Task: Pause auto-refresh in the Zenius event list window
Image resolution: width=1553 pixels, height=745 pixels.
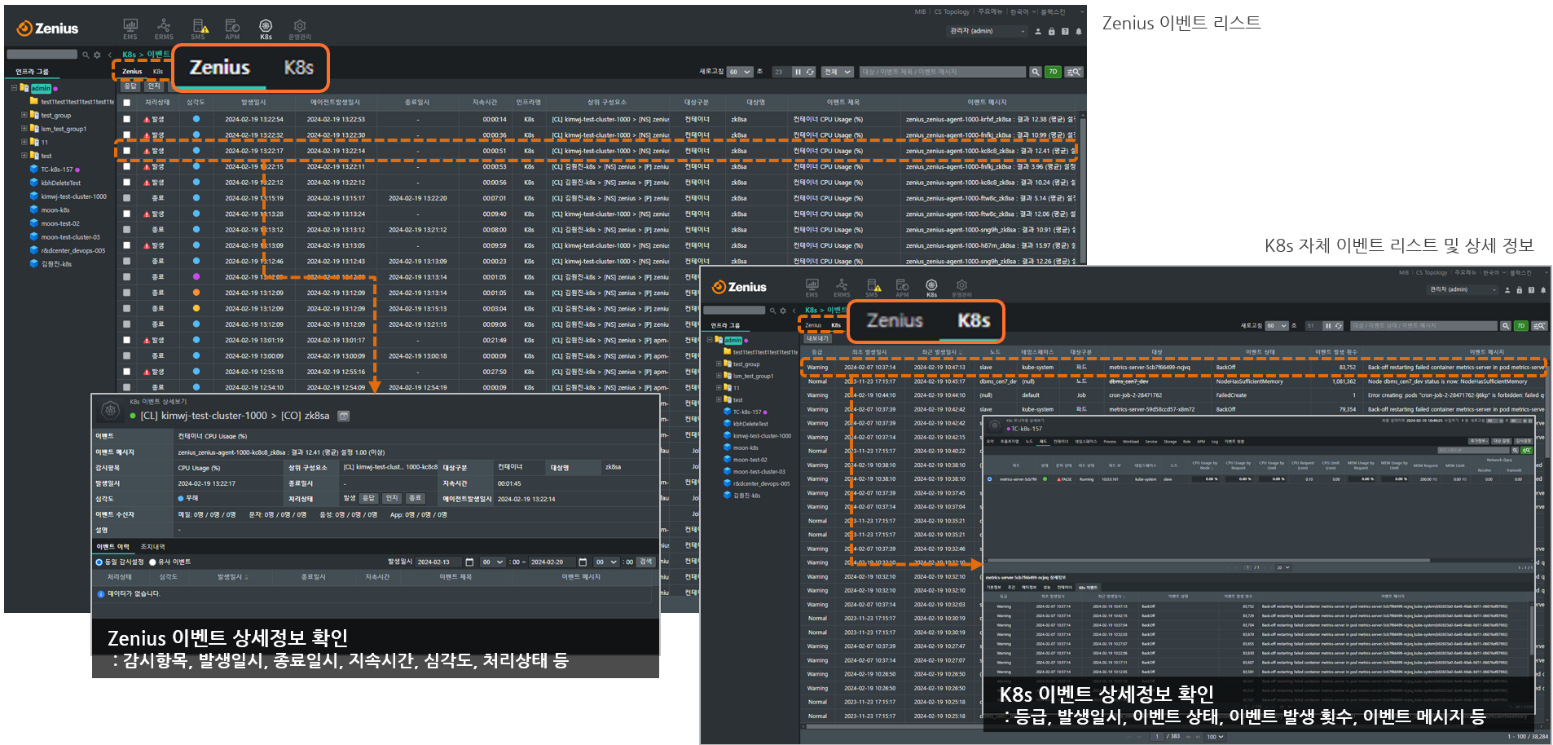Action: point(798,72)
